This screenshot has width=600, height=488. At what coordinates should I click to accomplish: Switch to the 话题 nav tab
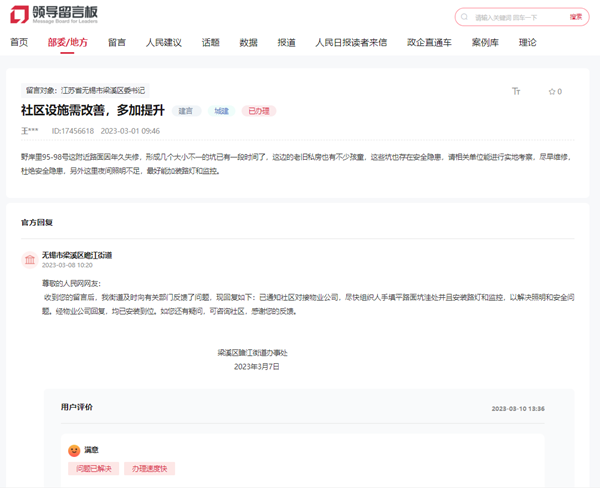(210, 42)
